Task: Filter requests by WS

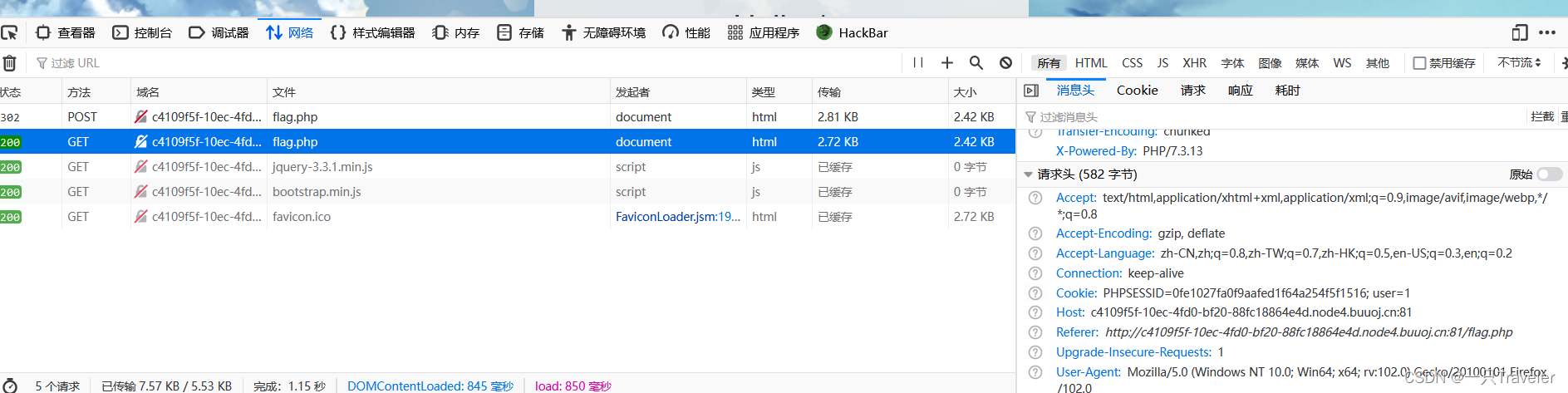Action: [x=1342, y=62]
